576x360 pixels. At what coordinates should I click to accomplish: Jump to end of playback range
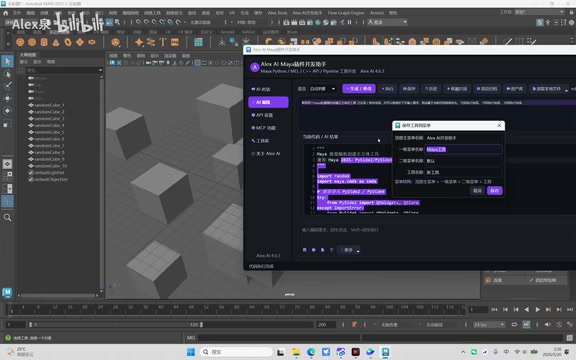(570, 310)
